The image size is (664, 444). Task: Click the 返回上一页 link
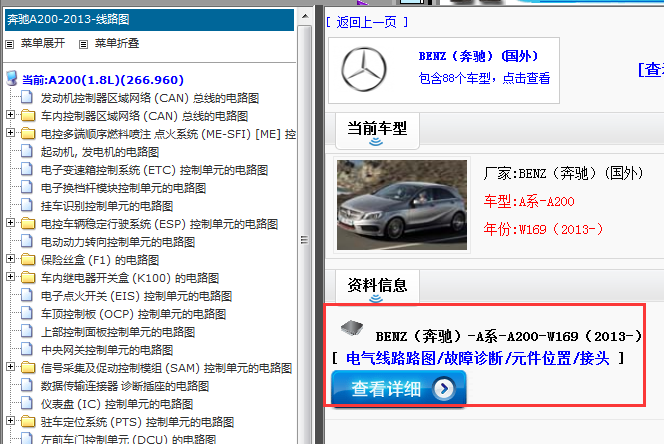coord(367,22)
